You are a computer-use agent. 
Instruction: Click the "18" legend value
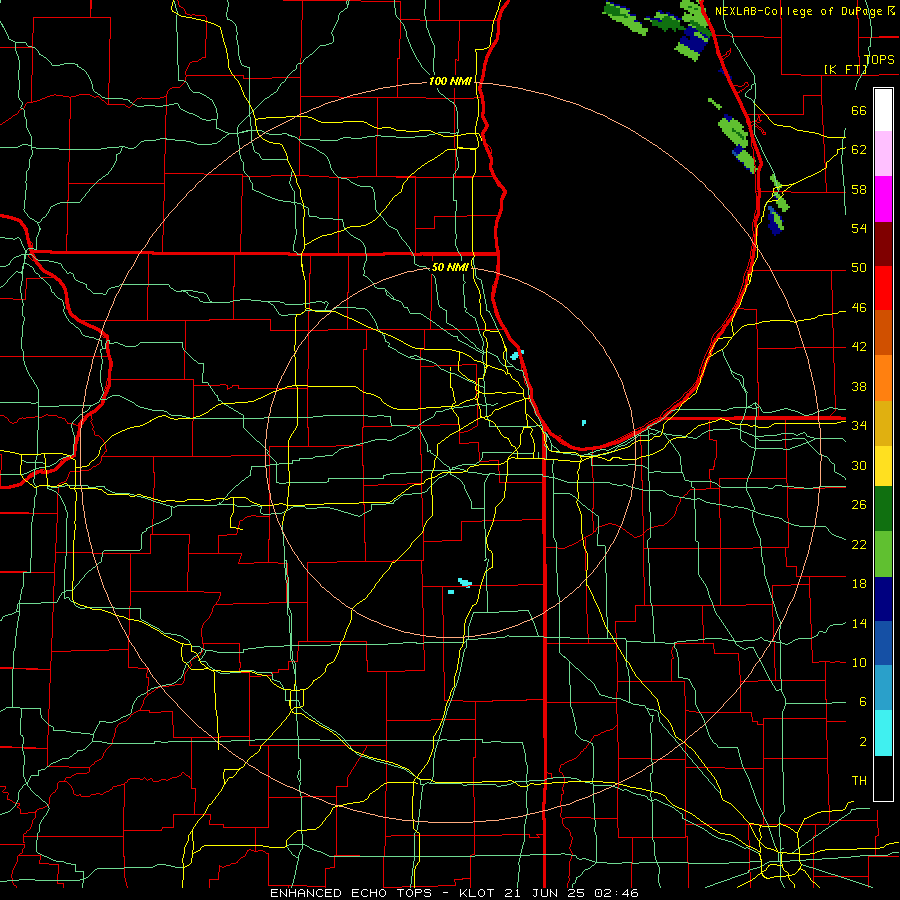[x=859, y=584]
